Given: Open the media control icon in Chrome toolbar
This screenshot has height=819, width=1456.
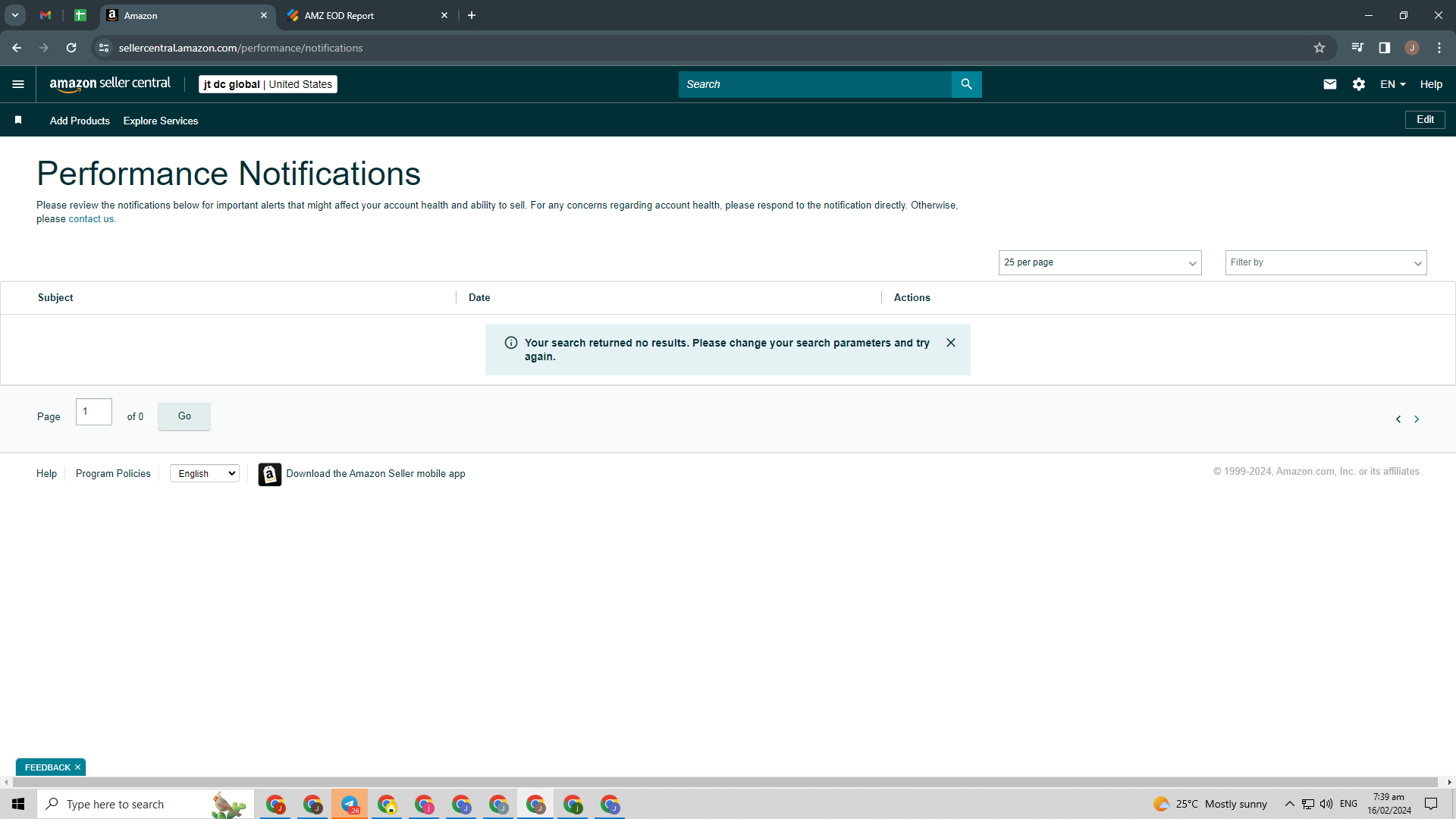Looking at the screenshot, I should pos(1357,48).
